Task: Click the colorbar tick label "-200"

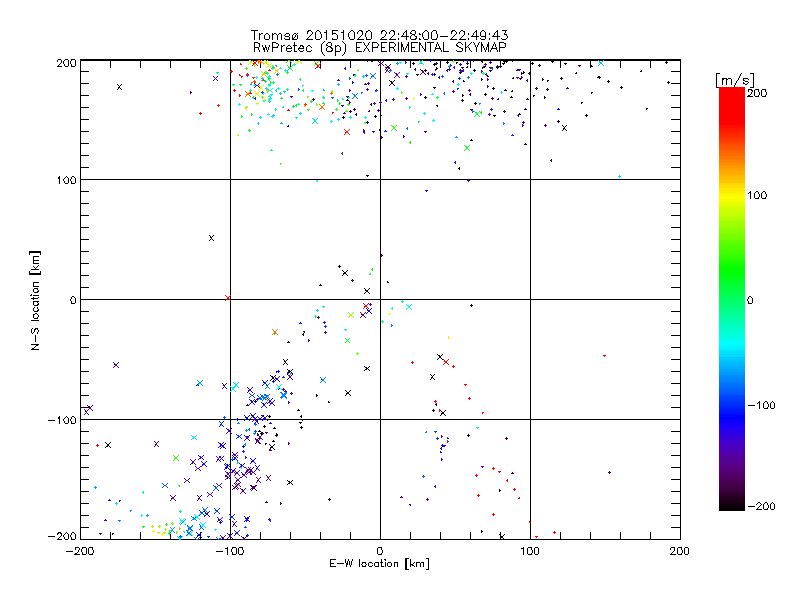Action: [x=761, y=506]
